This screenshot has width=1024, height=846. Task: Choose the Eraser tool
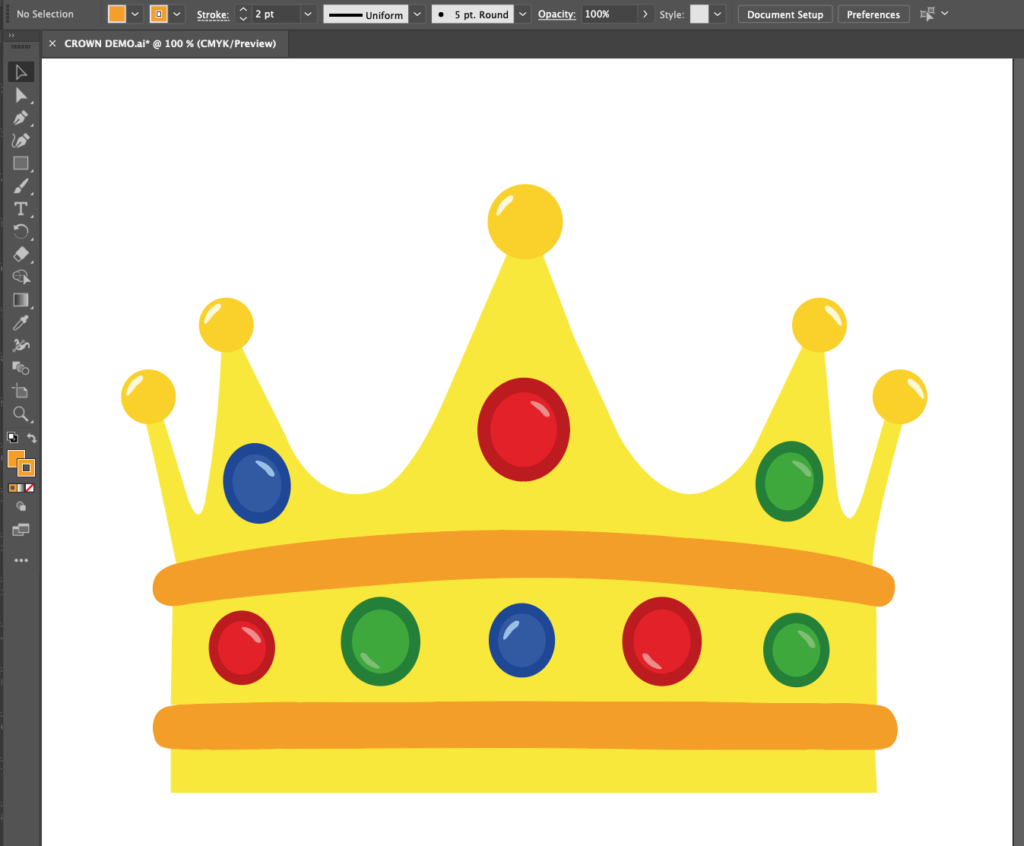(20, 254)
